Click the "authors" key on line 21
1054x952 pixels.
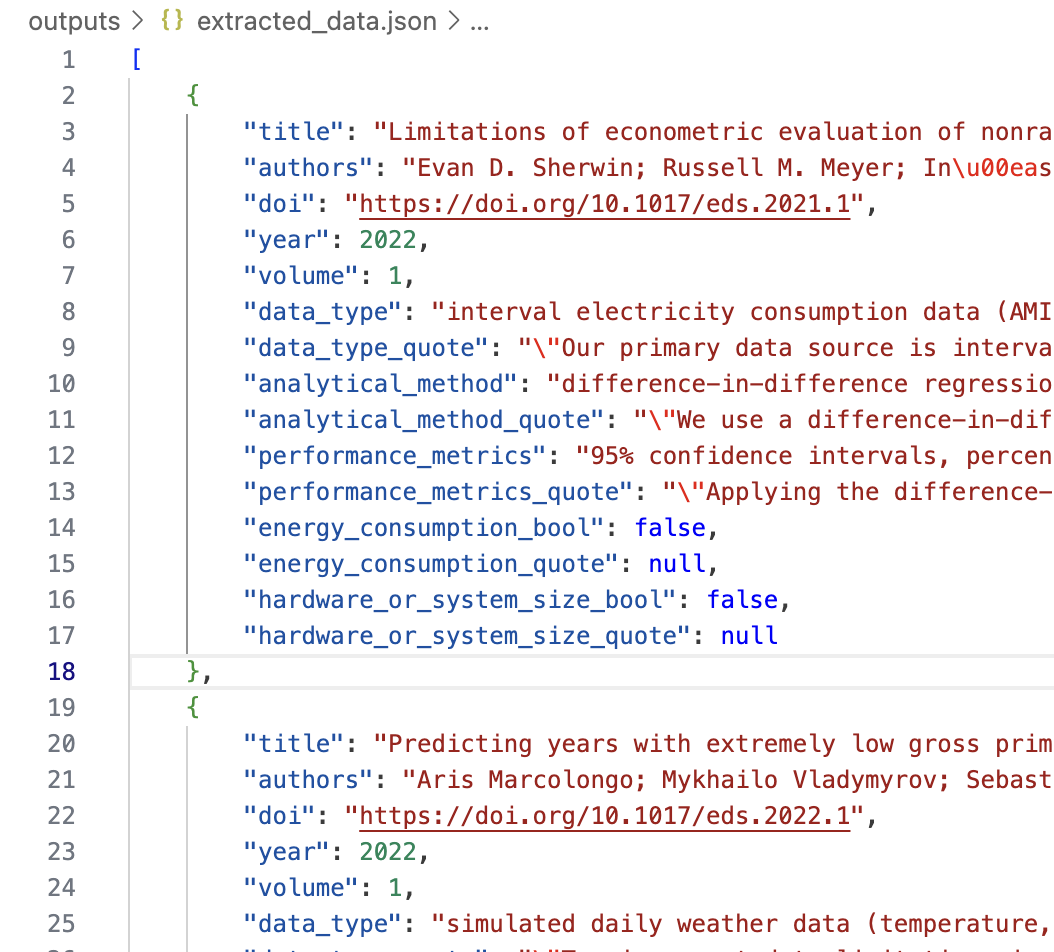point(309,779)
